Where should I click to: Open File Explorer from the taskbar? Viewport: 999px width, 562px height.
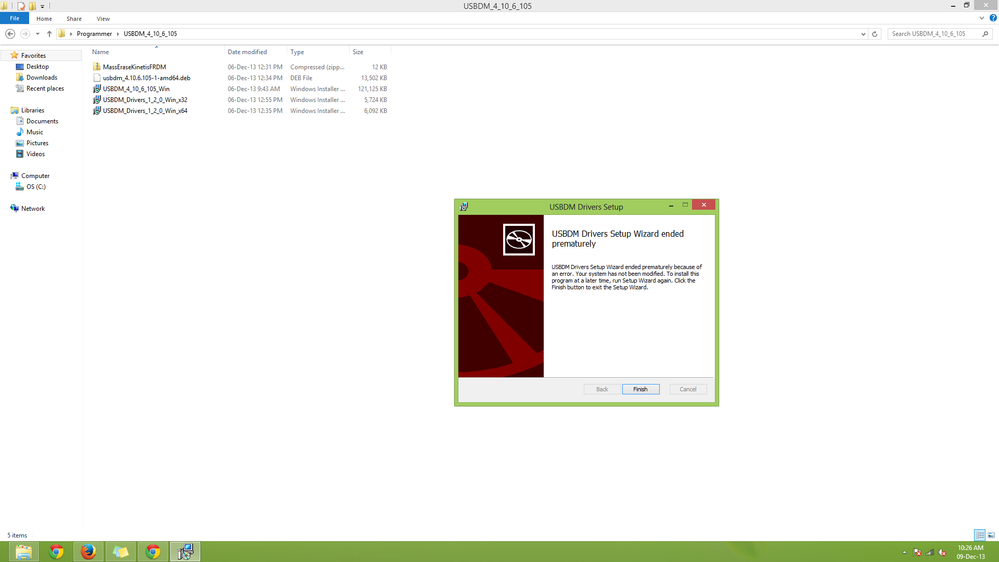[x=24, y=552]
